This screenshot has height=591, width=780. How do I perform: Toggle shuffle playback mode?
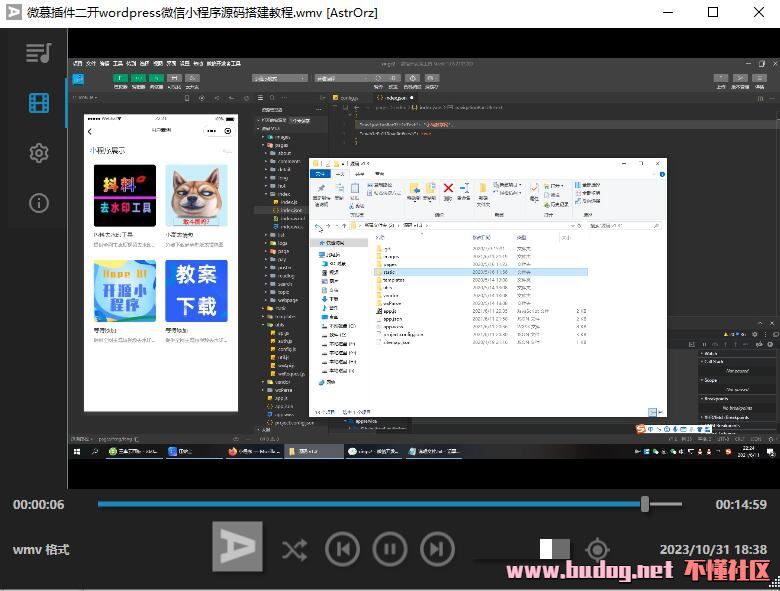coord(294,549)
